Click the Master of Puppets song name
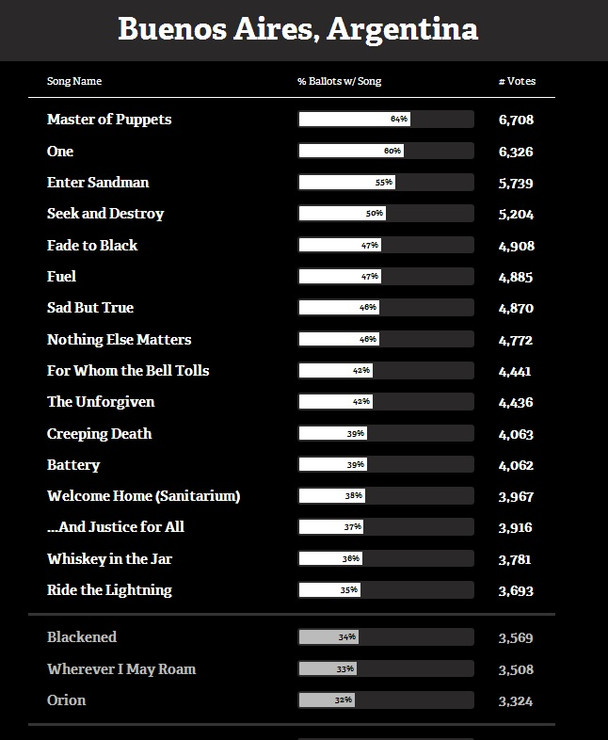This screenshot has height=740, width=608. click(x=109, y=119)
